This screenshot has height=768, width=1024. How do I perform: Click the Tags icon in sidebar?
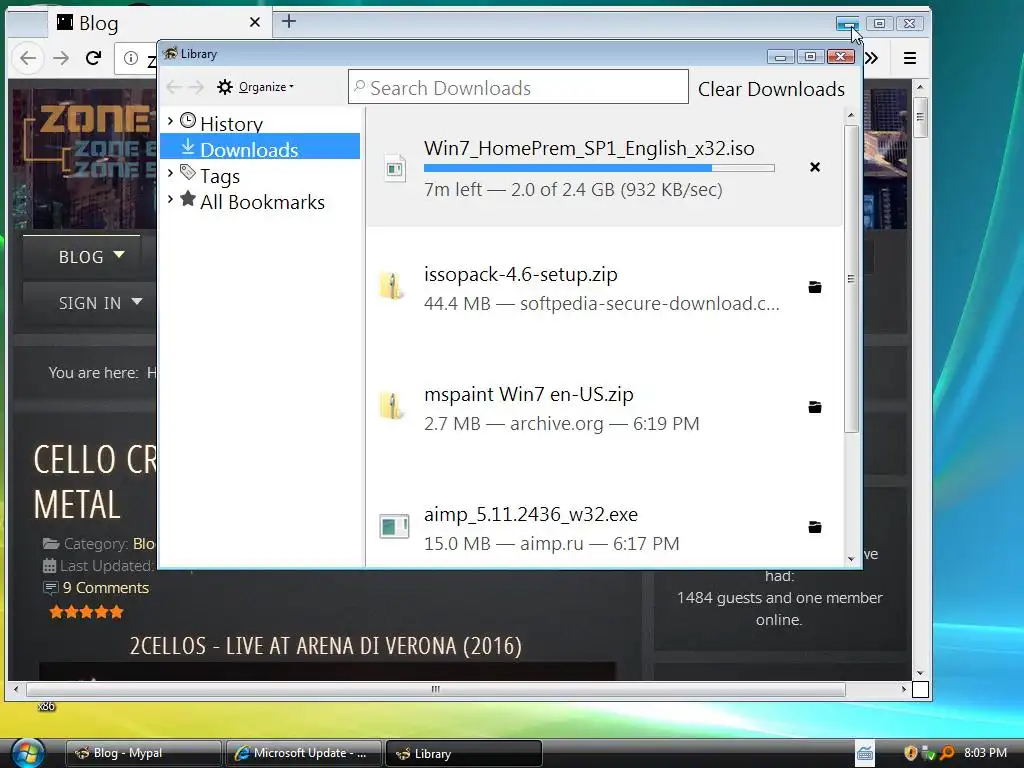188,172
